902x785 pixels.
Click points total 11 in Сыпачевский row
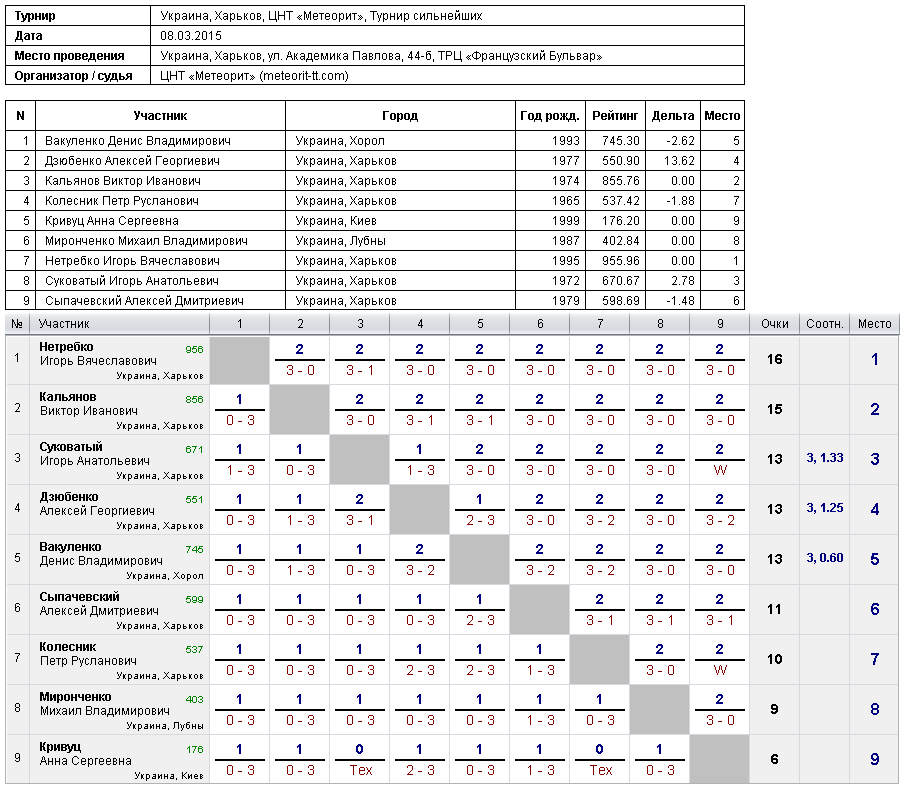[x=774, y=610]
